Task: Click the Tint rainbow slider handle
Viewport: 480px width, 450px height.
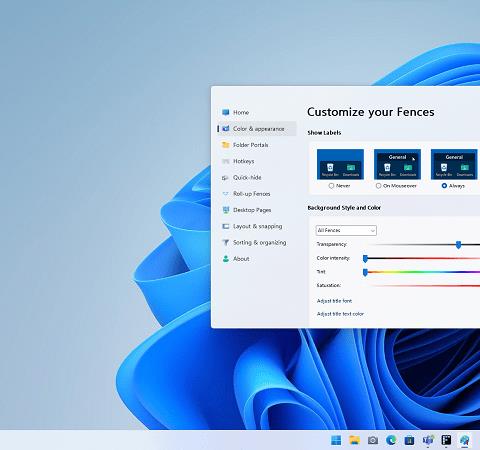Action: (x=365, y=272)
